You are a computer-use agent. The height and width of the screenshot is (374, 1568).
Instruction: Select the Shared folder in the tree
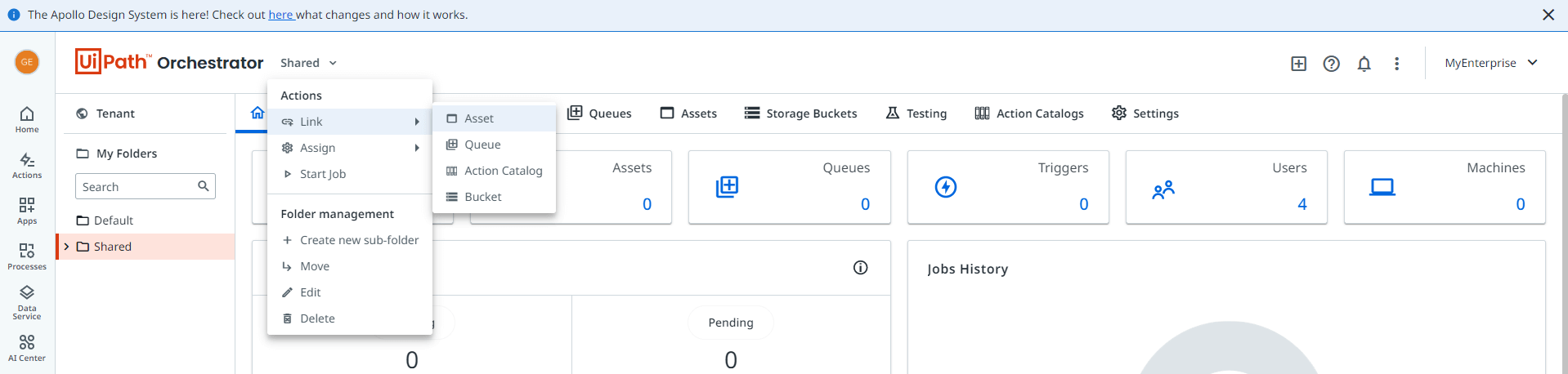[x=146, y=247]
